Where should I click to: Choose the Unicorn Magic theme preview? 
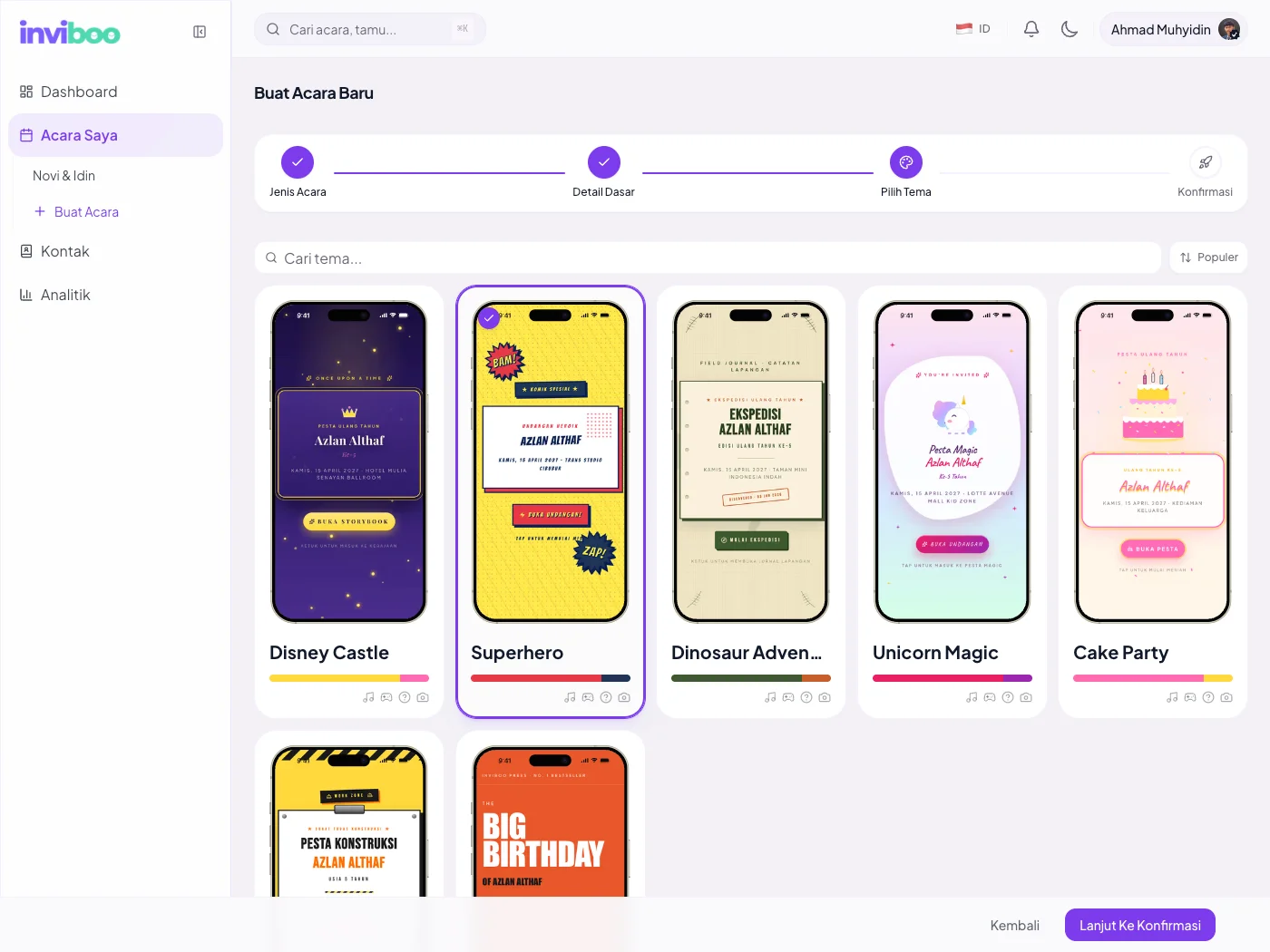pos(952,461)
